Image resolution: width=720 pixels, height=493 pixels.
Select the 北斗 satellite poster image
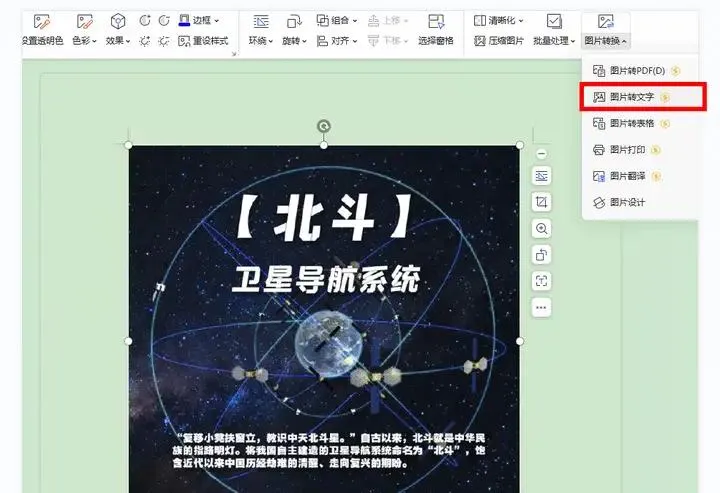(x=324, y=319)
